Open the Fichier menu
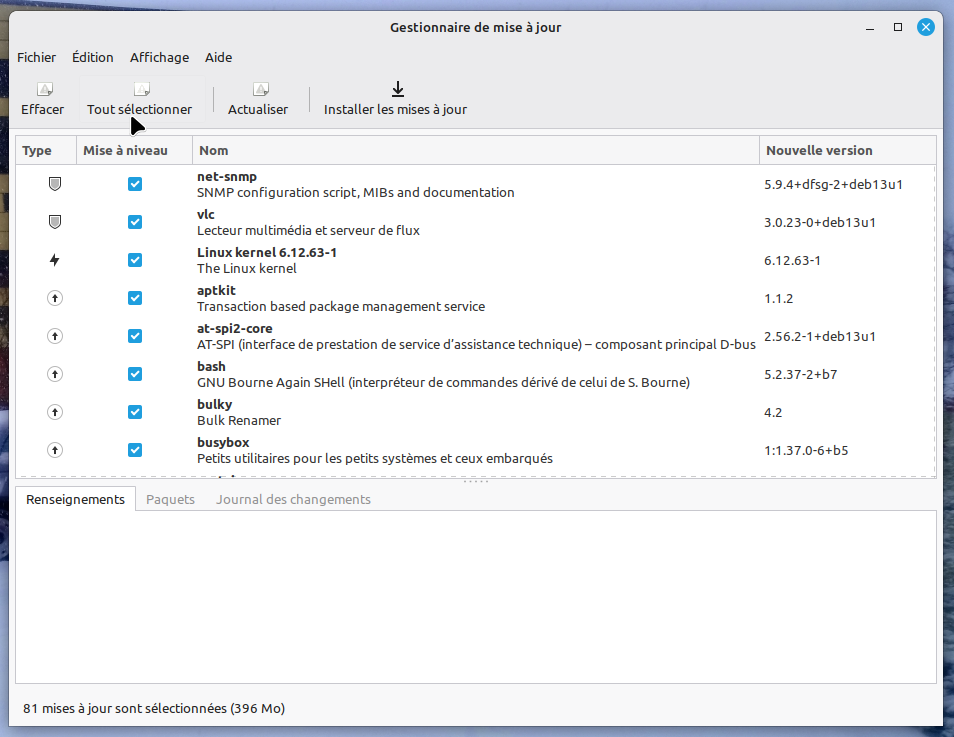954x737 pixels. (37, 57)
